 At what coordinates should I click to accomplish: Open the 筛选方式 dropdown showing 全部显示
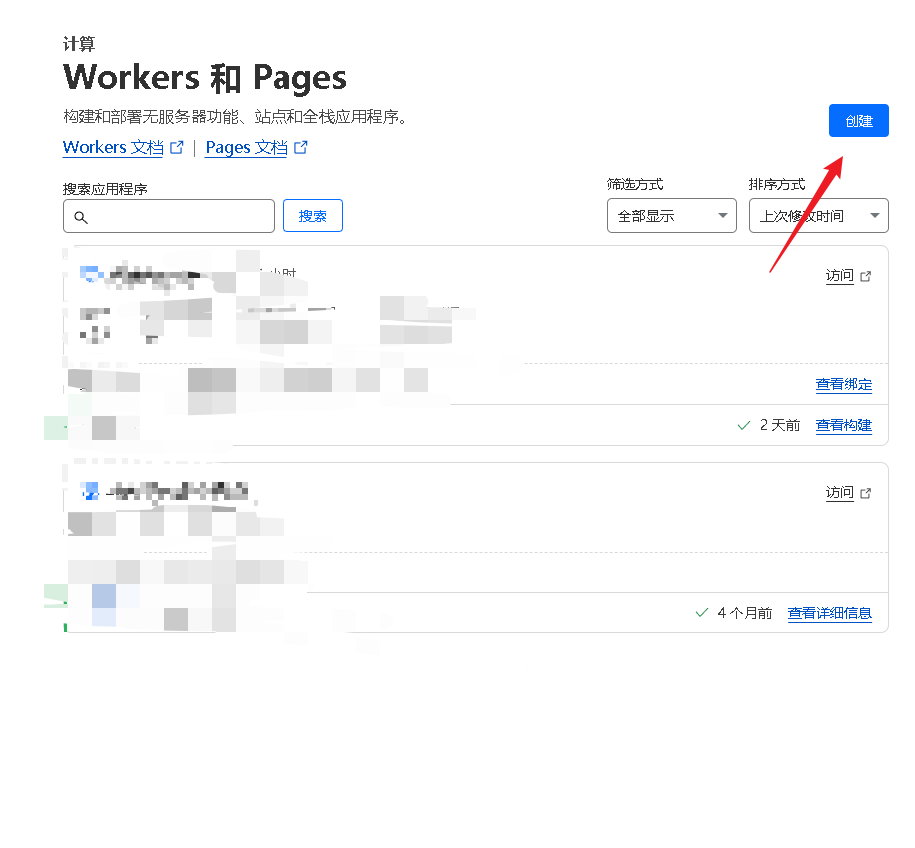671,216
